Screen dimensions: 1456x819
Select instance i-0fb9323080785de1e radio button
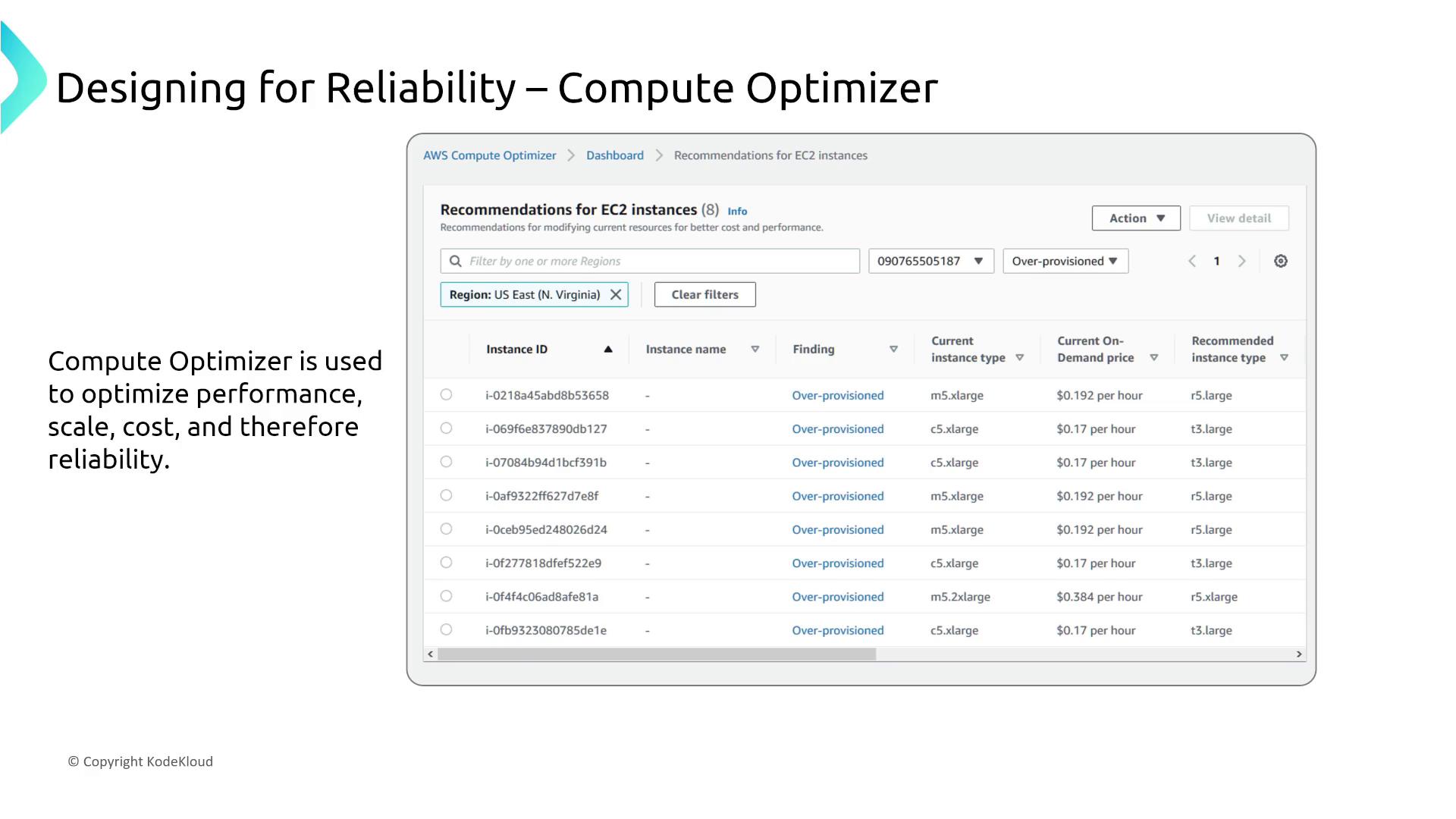coord(446,630)
